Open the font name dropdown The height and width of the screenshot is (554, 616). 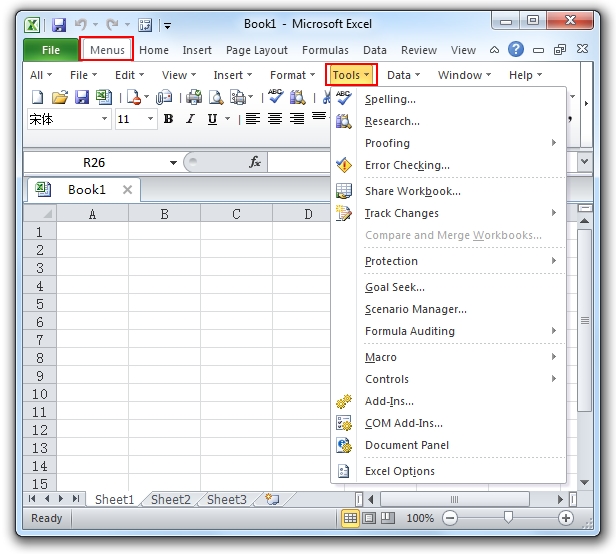coord(104,119)
